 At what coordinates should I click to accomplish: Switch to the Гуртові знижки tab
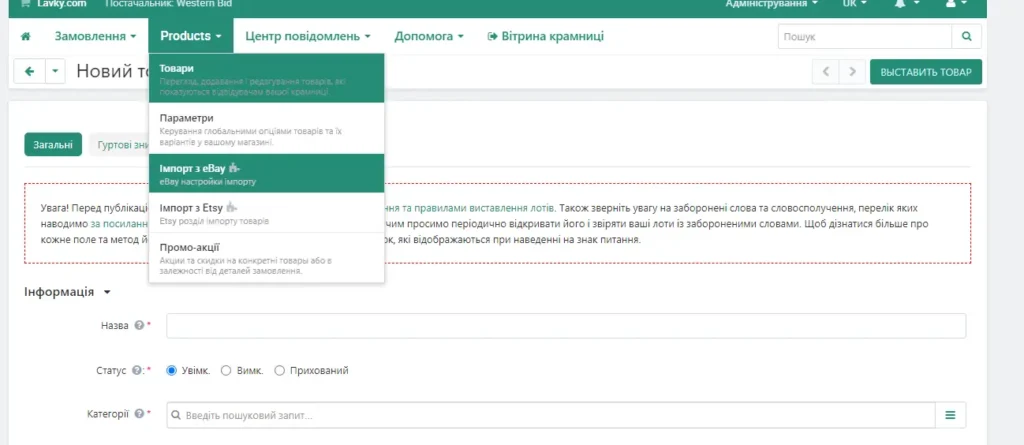[121, 145]
